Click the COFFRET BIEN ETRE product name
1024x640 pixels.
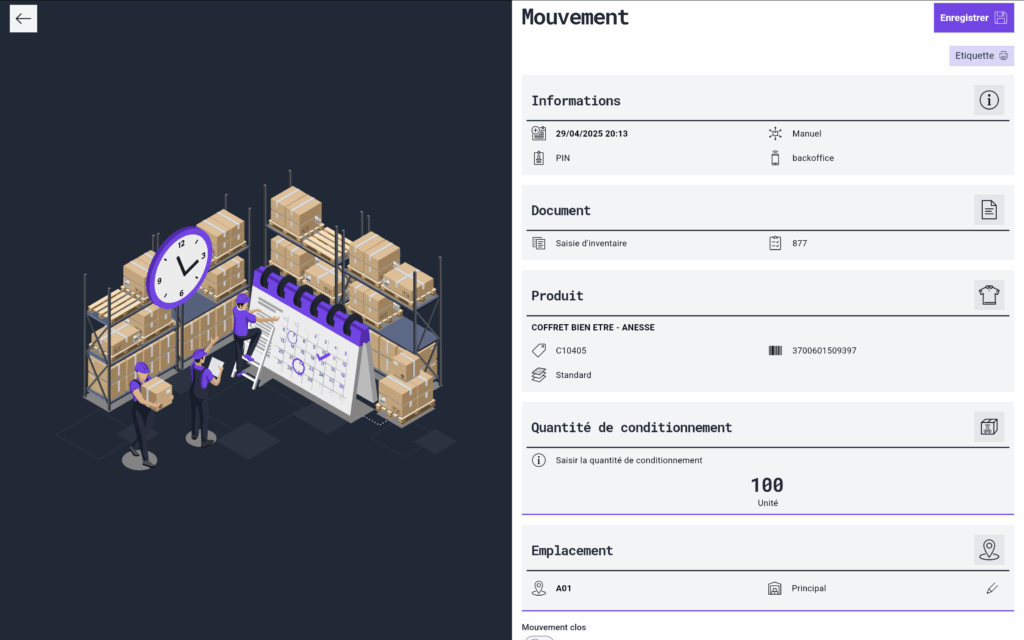(x=593, y=327)
